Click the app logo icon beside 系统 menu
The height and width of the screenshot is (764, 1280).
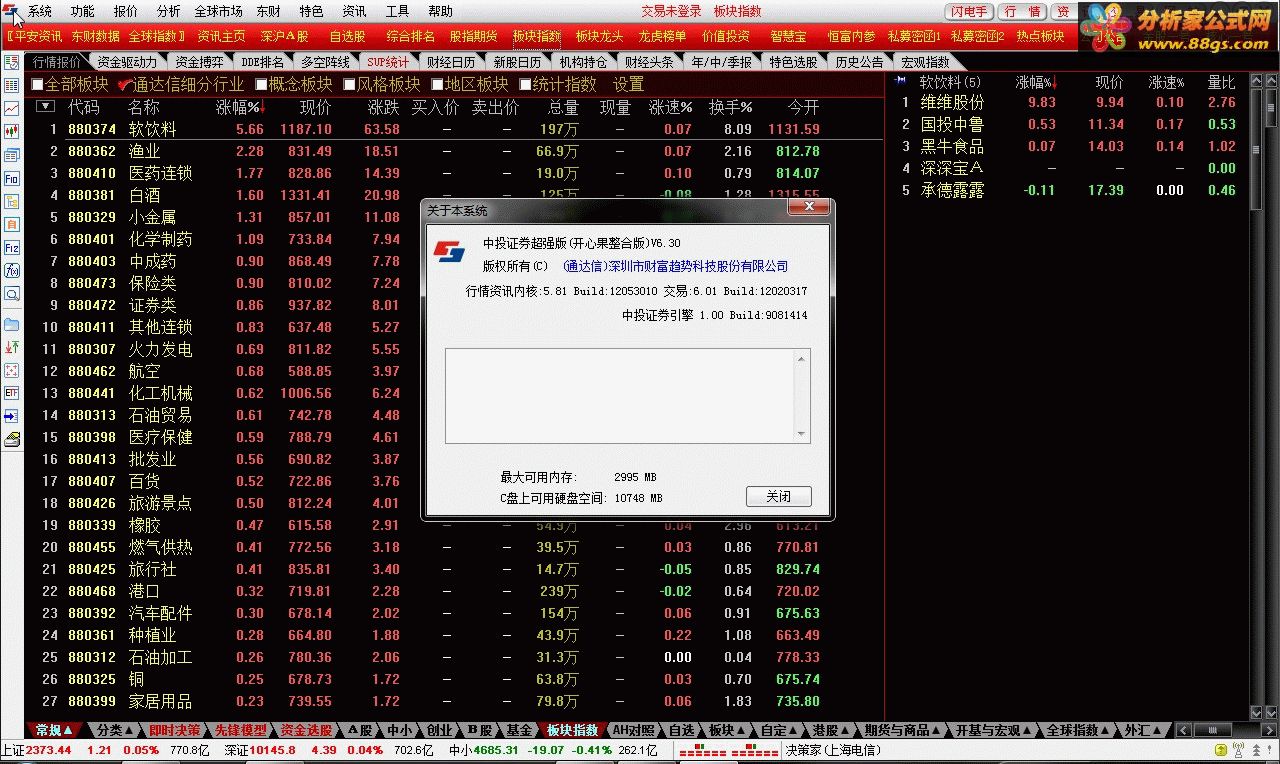pyautogui.click(x=11, y=11)
